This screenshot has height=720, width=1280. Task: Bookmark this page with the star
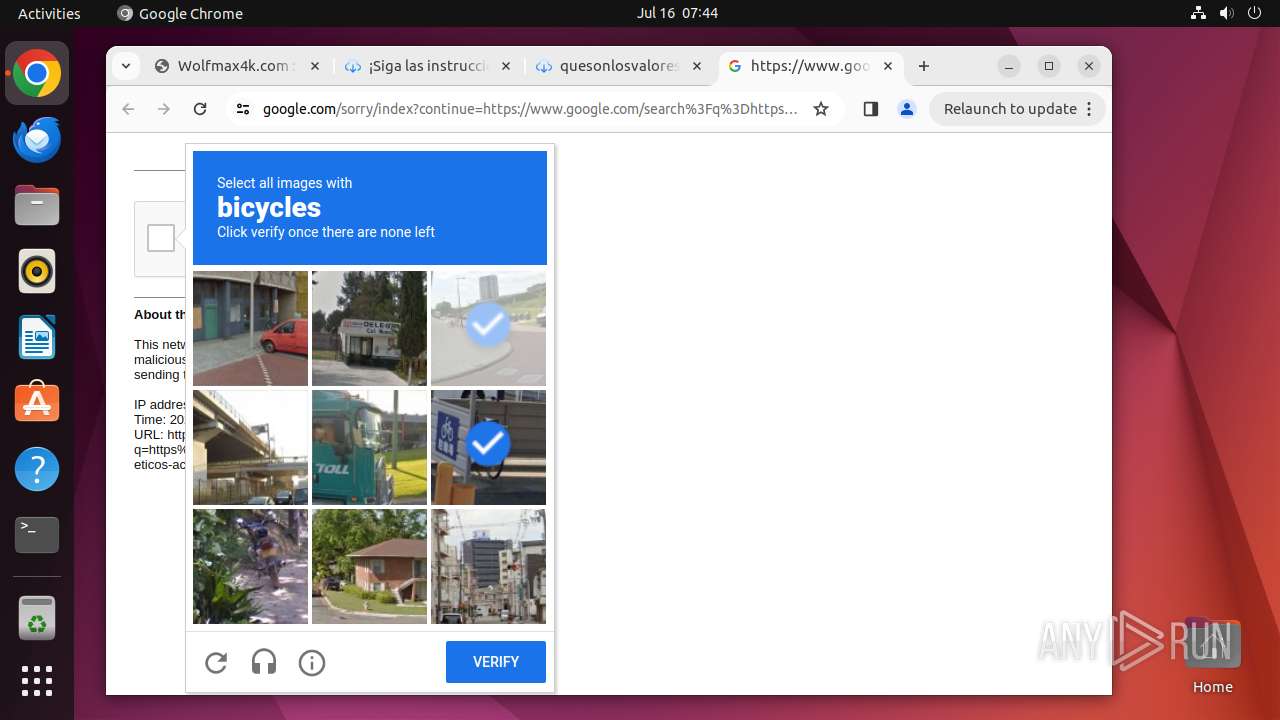[x=821, y=109]
